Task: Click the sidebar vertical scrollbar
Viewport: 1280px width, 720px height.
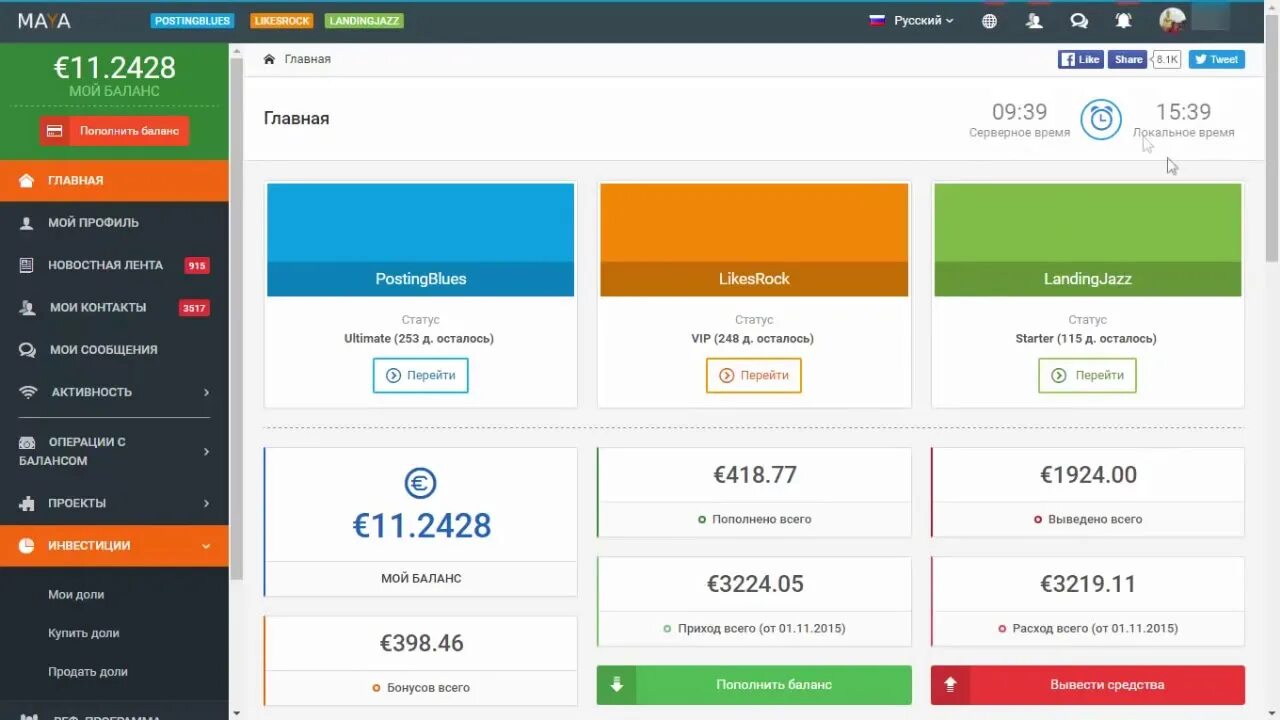Action: [x=236, y=318]
